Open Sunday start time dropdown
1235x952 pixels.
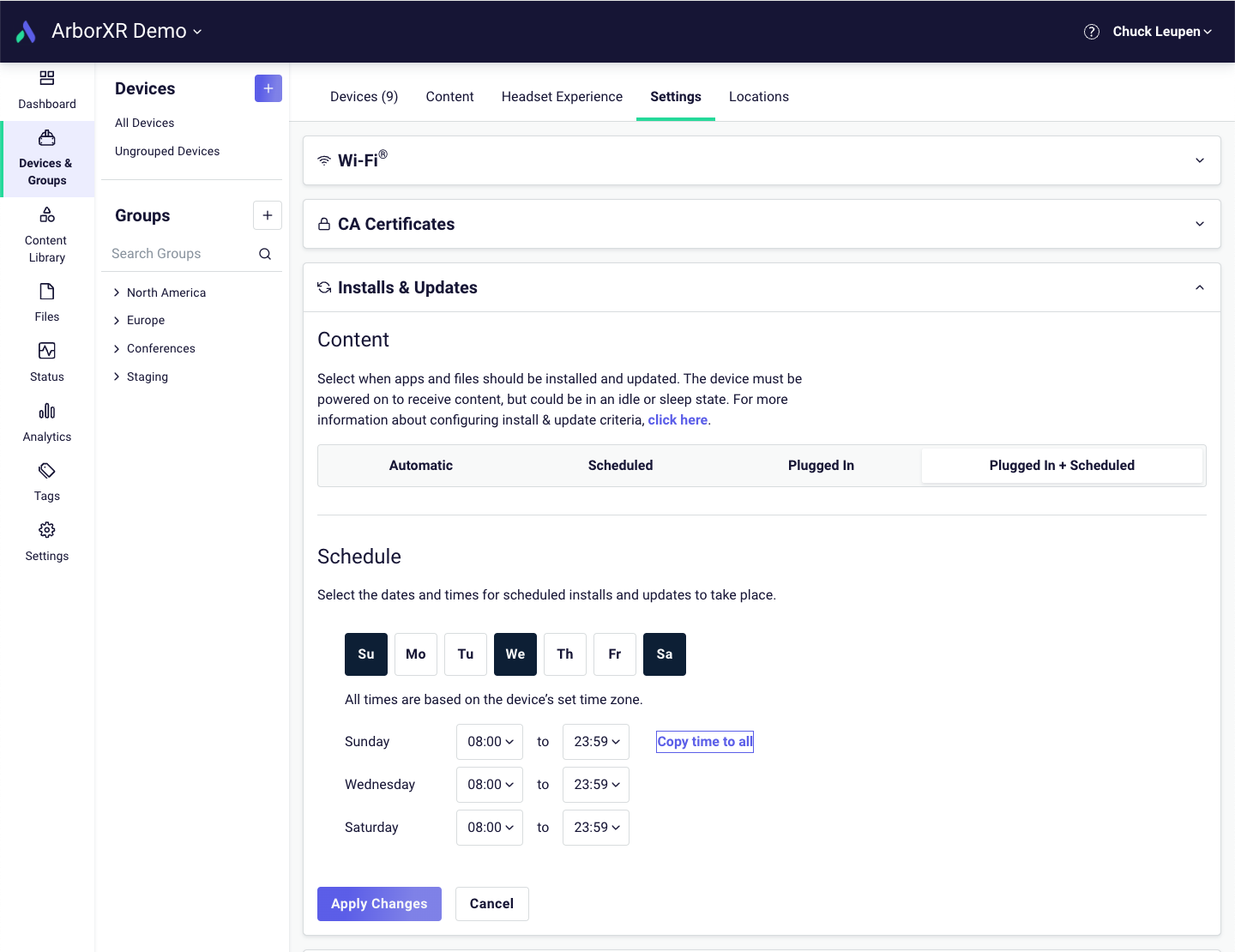[x=490, y=742]
